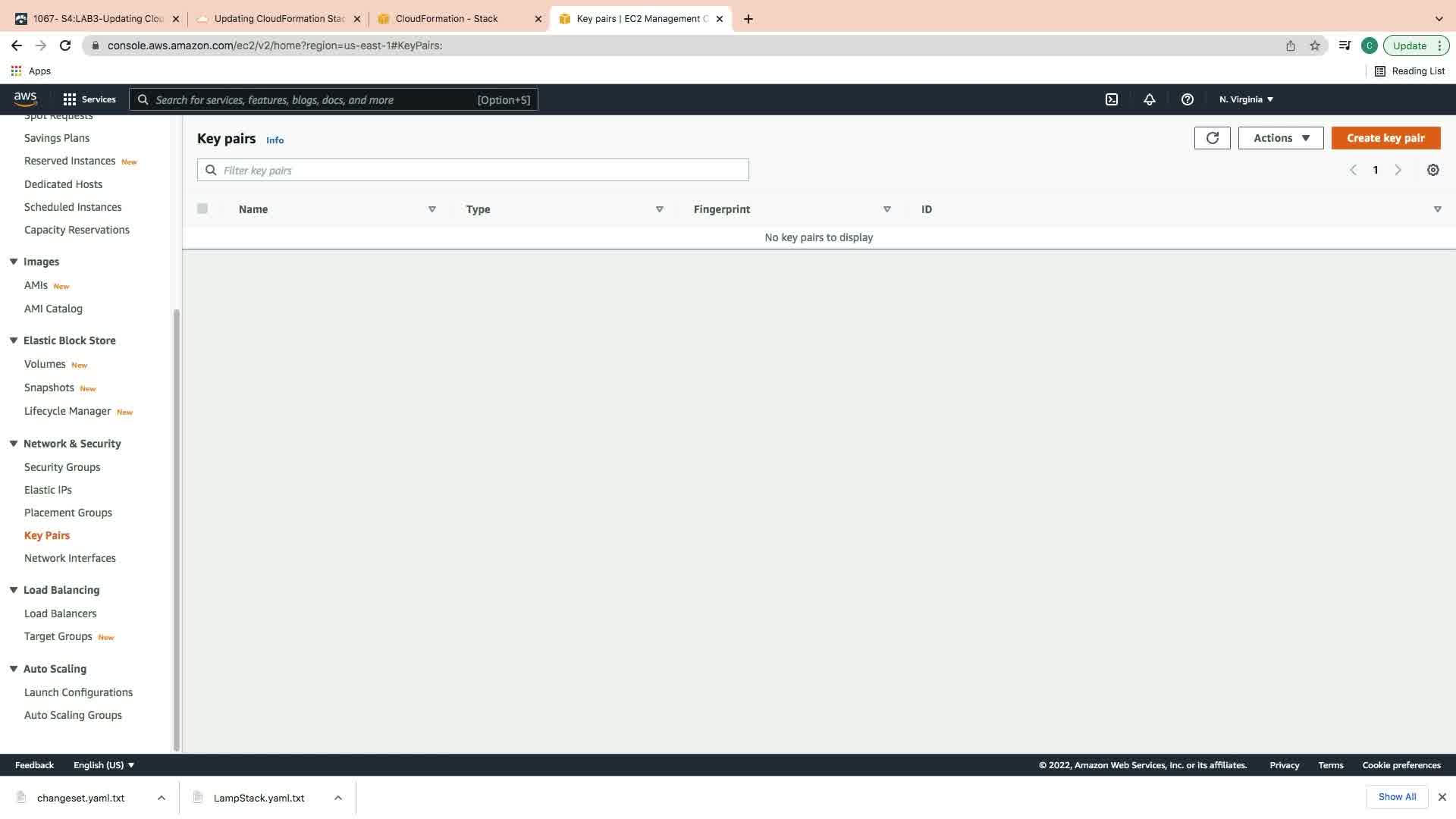Open table preferences gear icon

pyautogui.click(x=1432, y=170)
